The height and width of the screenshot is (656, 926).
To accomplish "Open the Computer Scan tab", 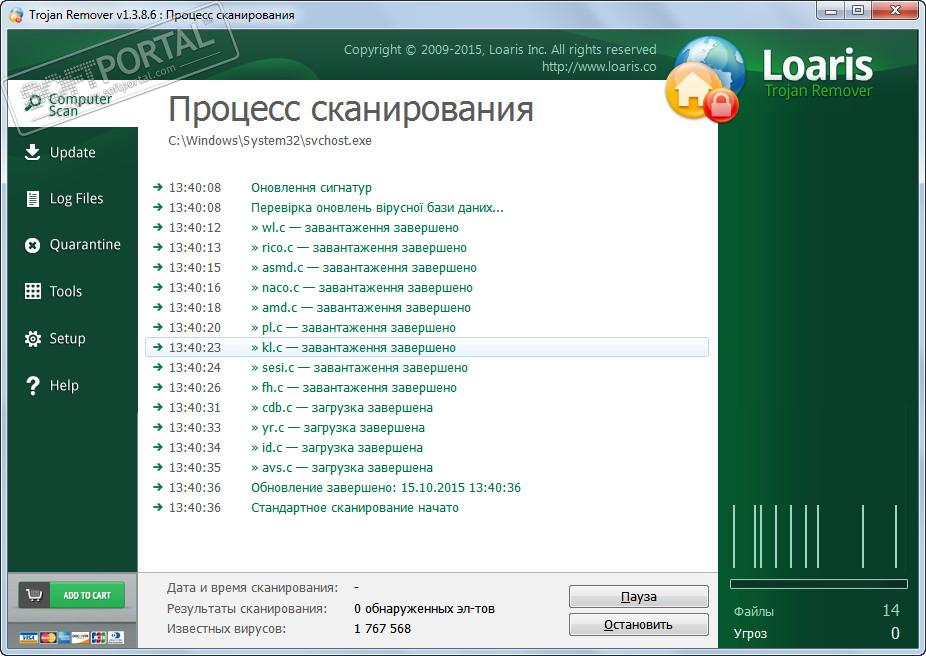I will [x=73, y=104].
